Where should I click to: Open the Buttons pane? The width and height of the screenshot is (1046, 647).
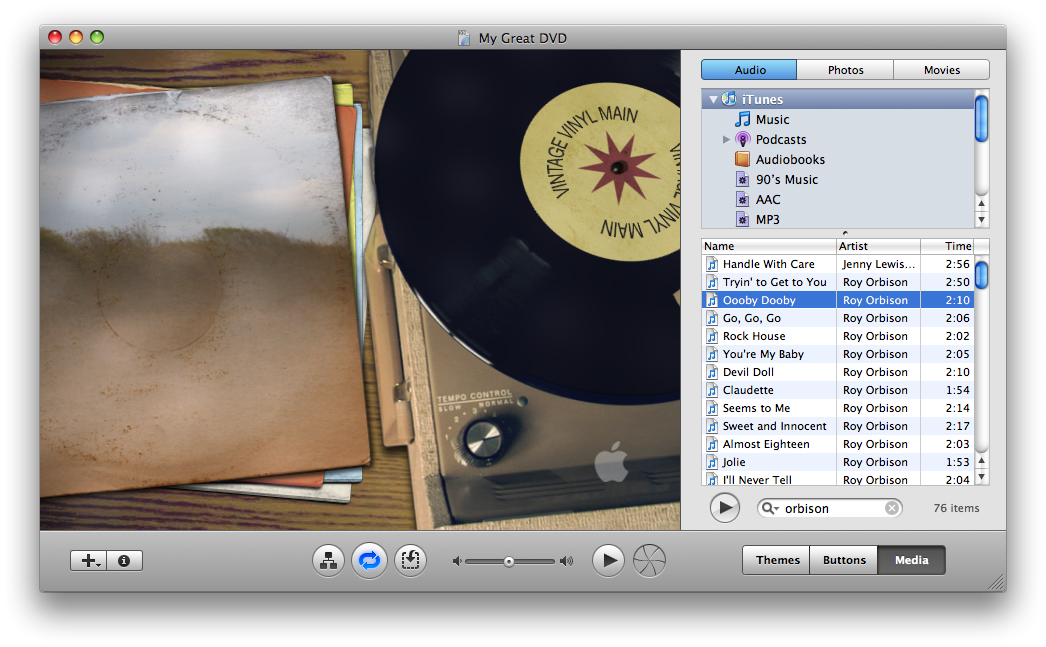[844, 560]
